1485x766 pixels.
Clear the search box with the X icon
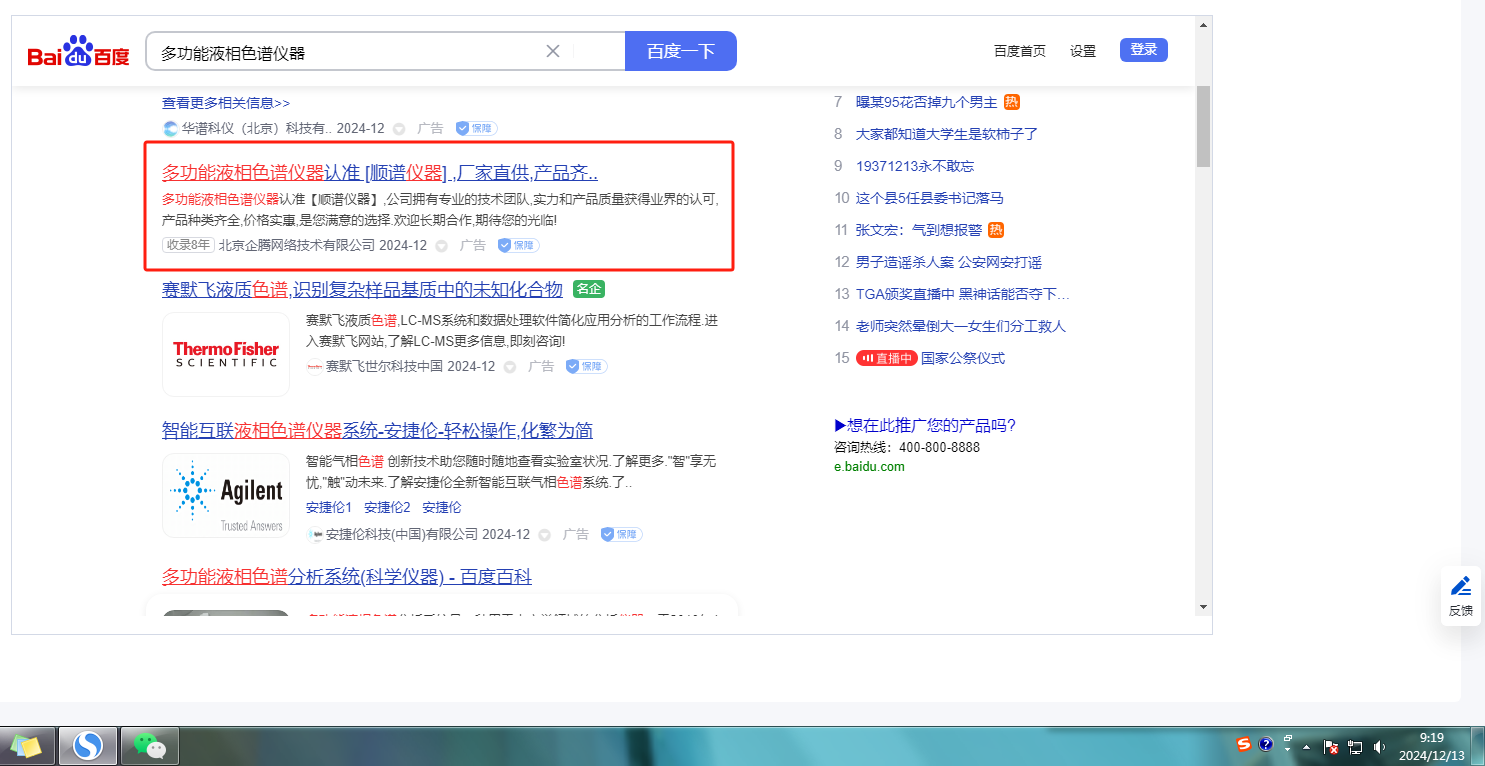point(552,51)
